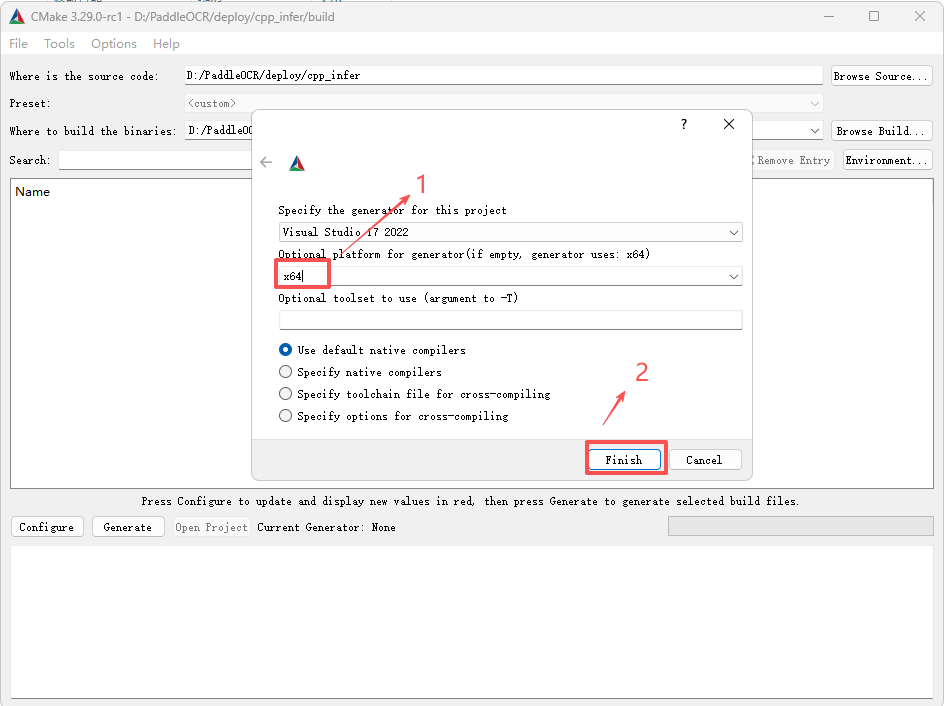The width and height of the screenshot is (944, 706).
Task: Click the Open Project button
Action: click(211, 527)
